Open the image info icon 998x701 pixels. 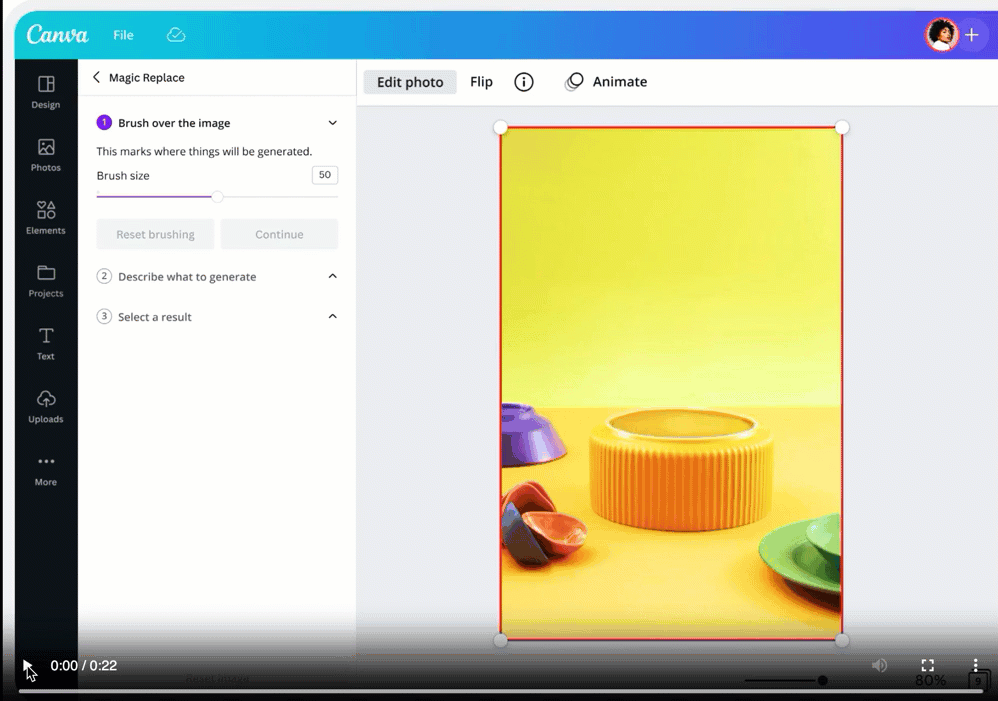pos(524,82)
